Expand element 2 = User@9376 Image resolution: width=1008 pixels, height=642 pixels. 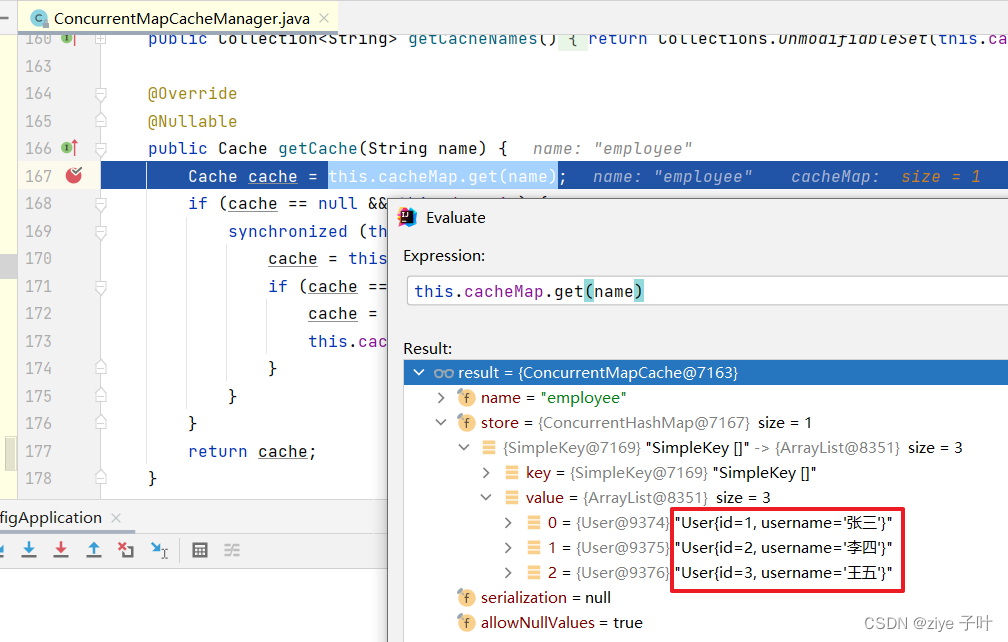508,573
